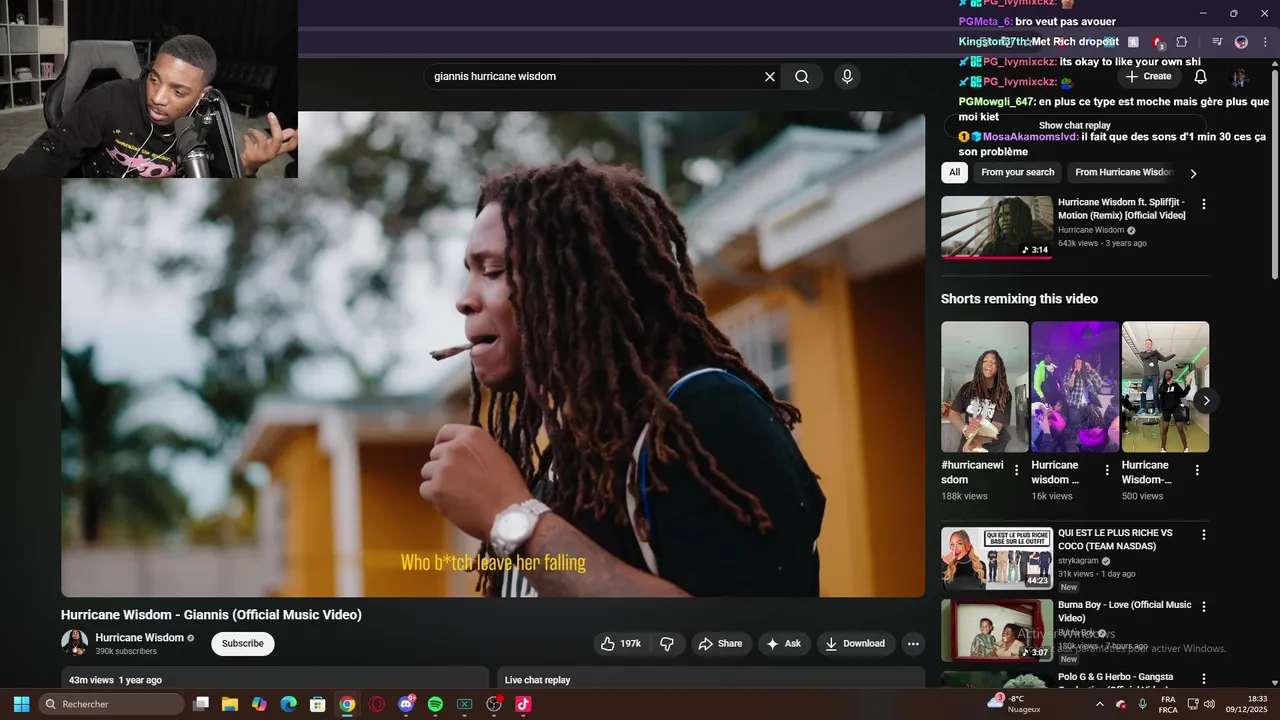Select the From your search chip

tap(1018, 172)
